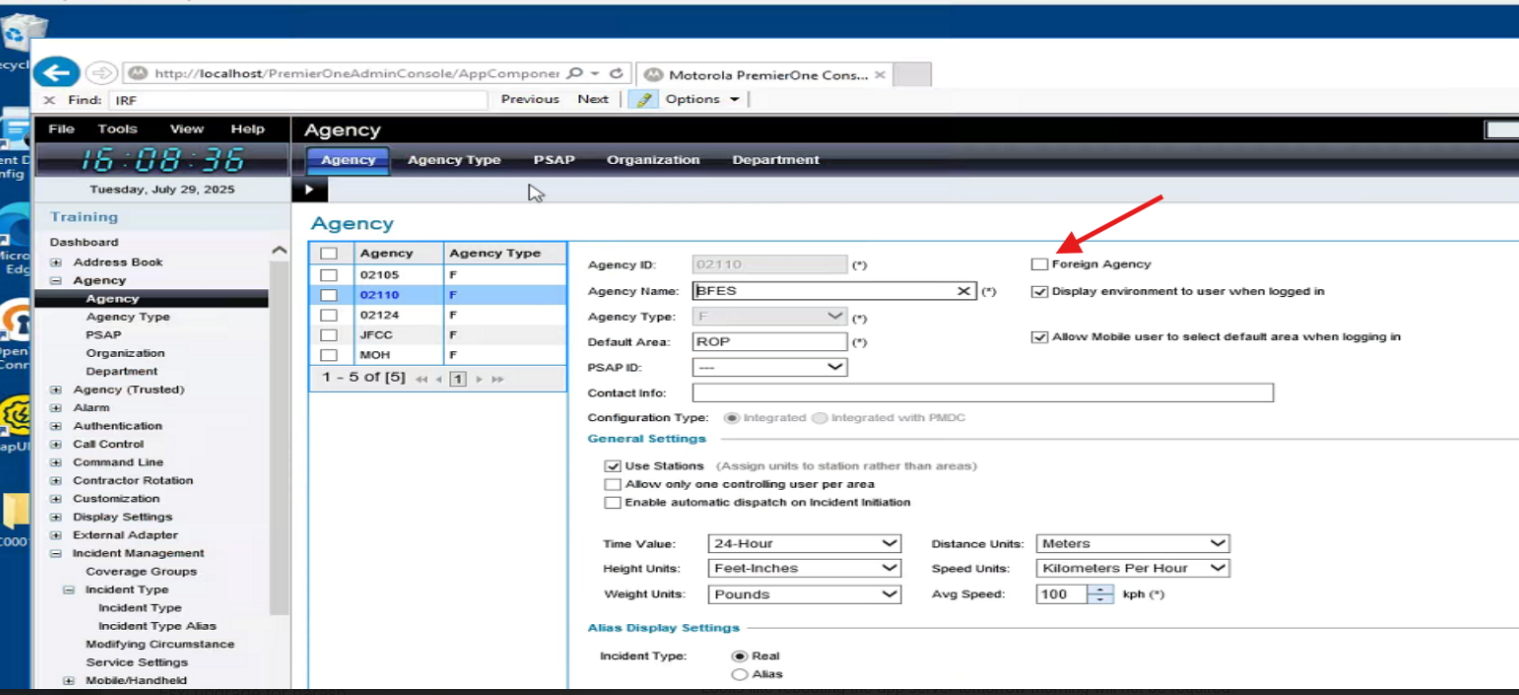Click the browser back arrow button

(57, 73)
